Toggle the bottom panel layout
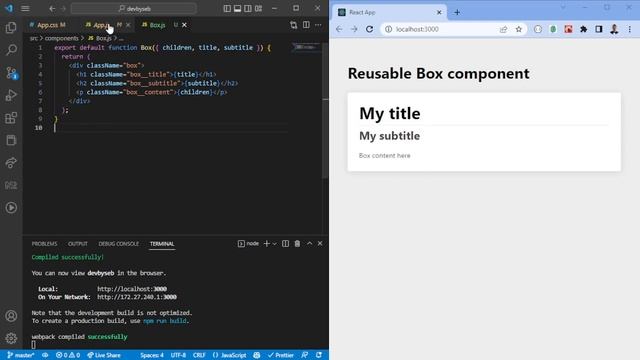This screenshot has width=640, height=360. tap(237, 8)
